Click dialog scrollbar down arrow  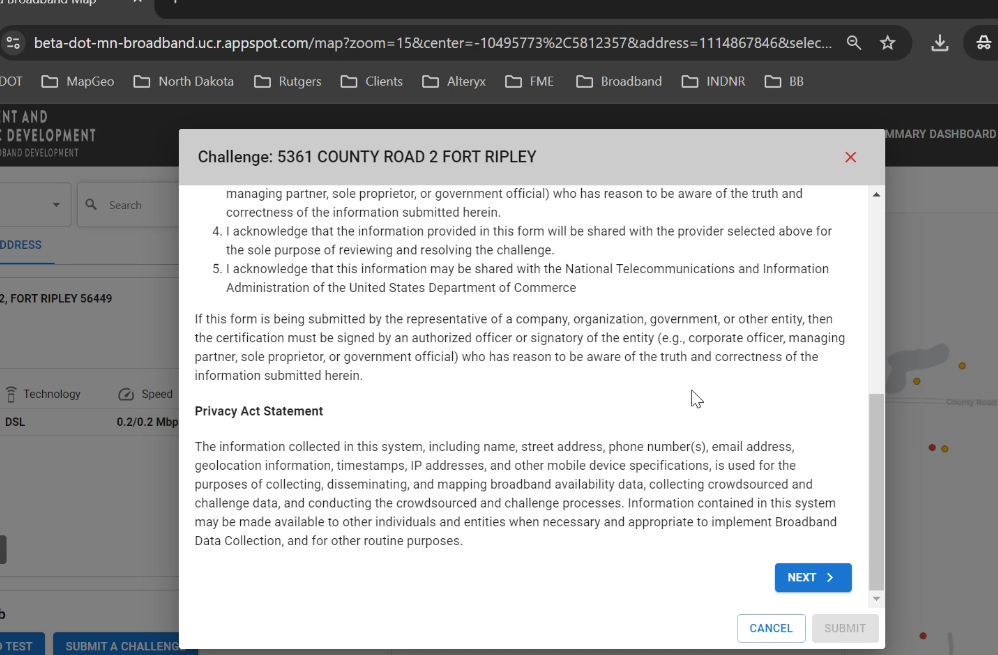click(877, 599)
